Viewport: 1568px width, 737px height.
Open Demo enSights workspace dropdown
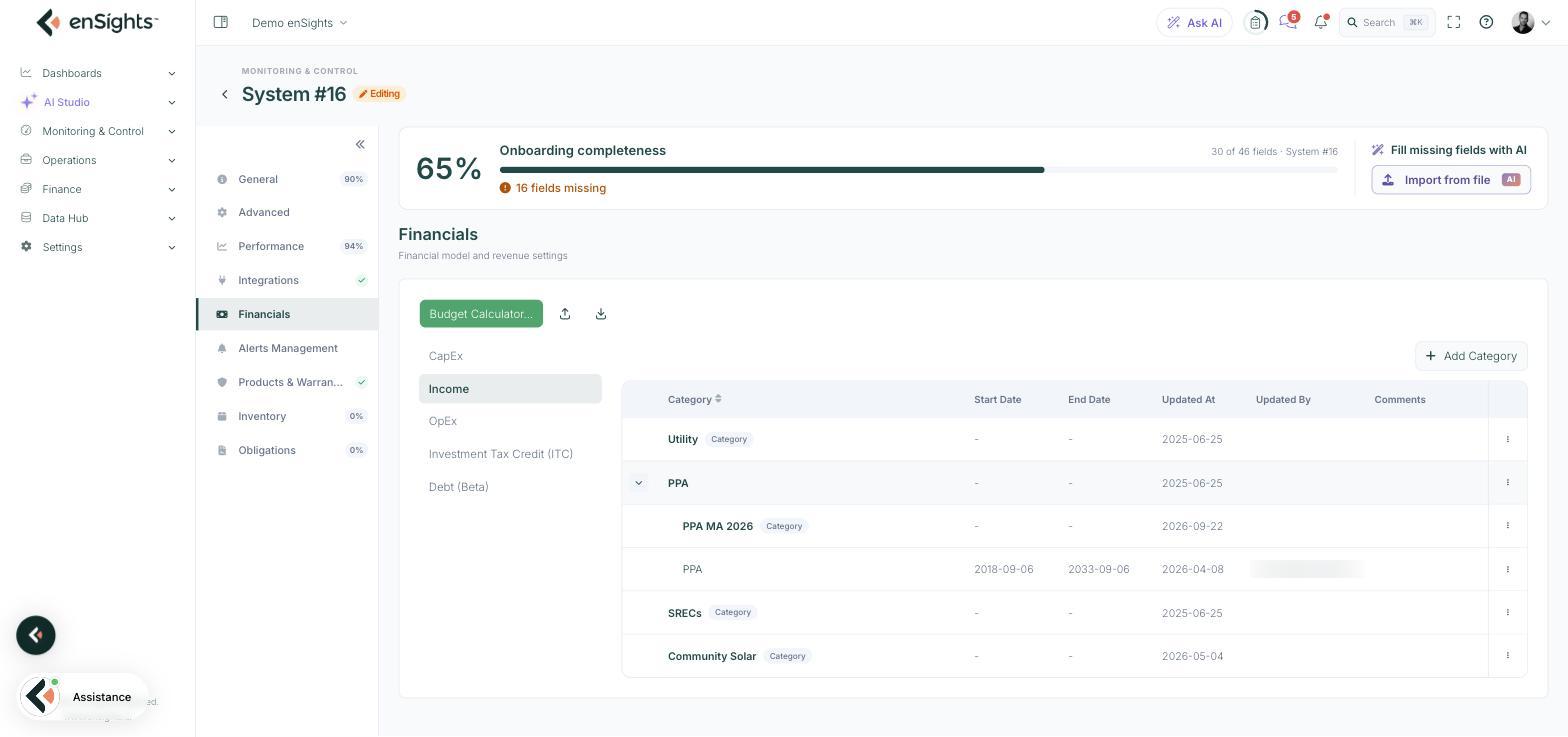[299, 22]
